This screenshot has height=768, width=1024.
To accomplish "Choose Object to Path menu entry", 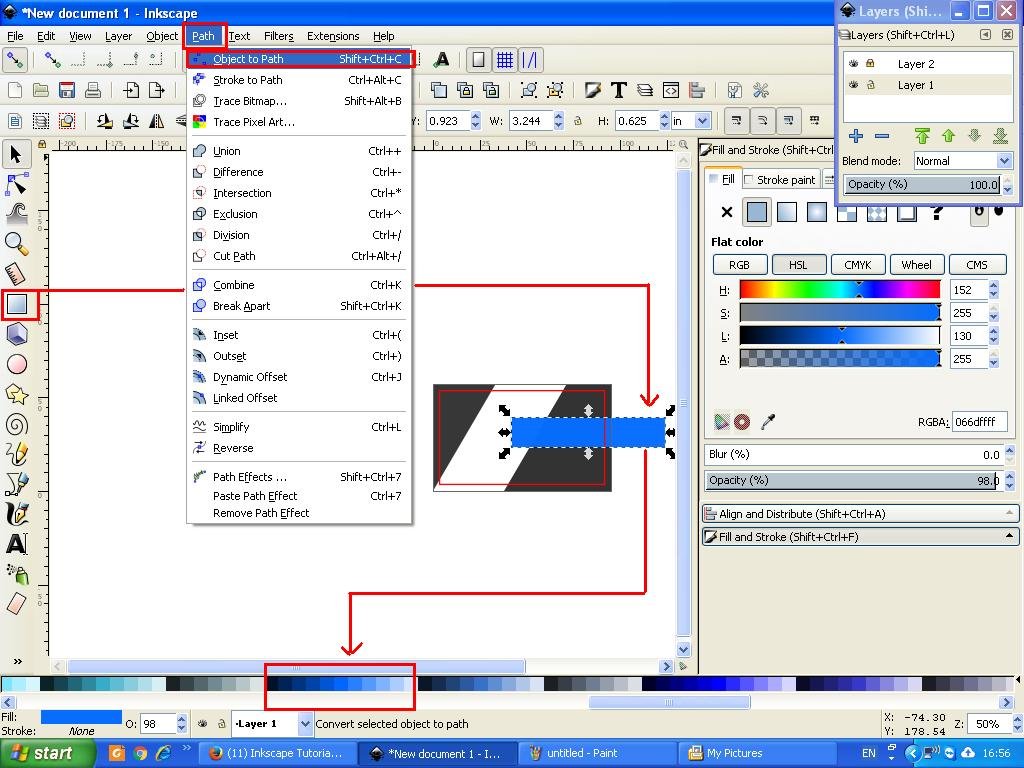I will 300,59.
